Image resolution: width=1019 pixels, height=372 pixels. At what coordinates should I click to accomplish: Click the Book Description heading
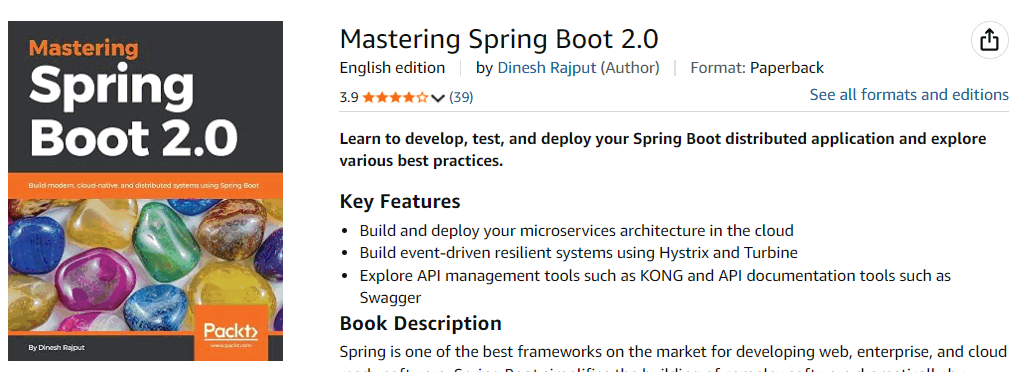[x=420, y=323]
